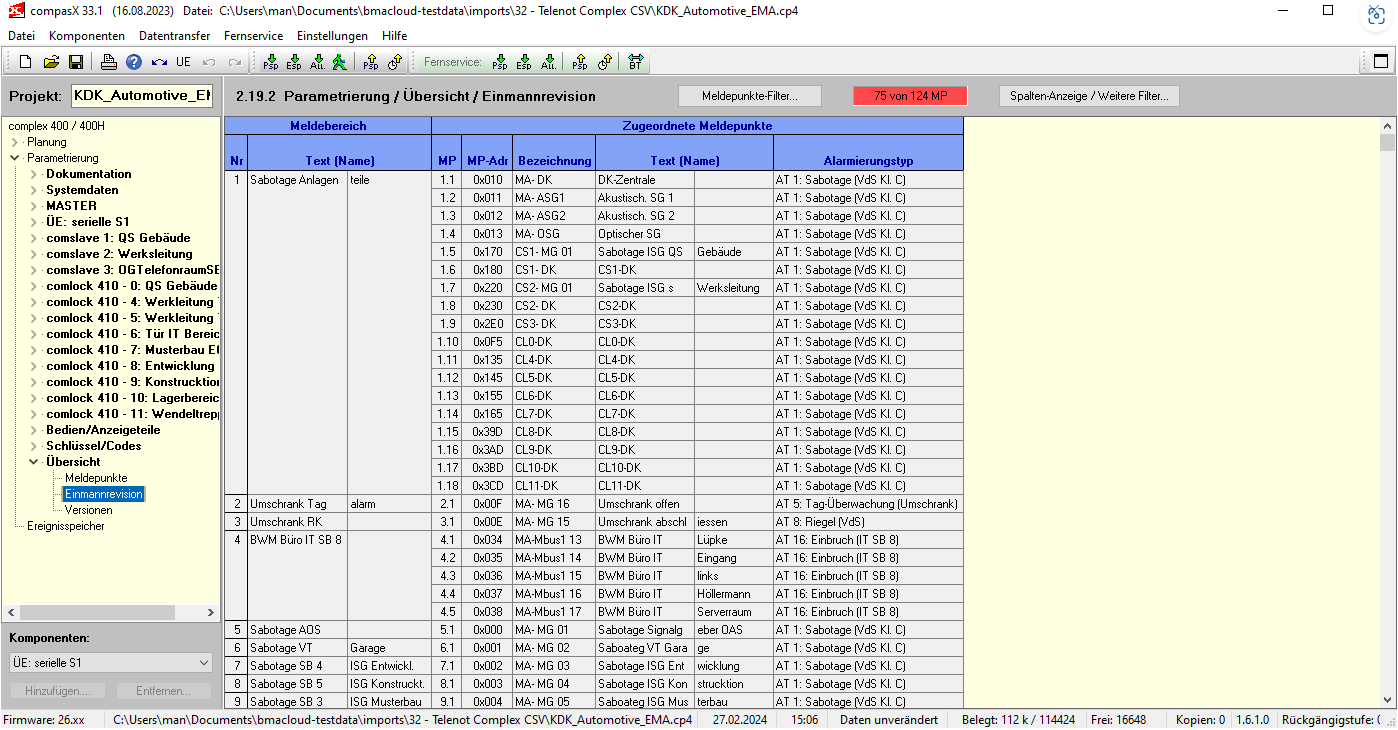The height and width of the screenshot is (730, 1398).
Task: Collapse the Parametrierung tree node
Action: 14,158
